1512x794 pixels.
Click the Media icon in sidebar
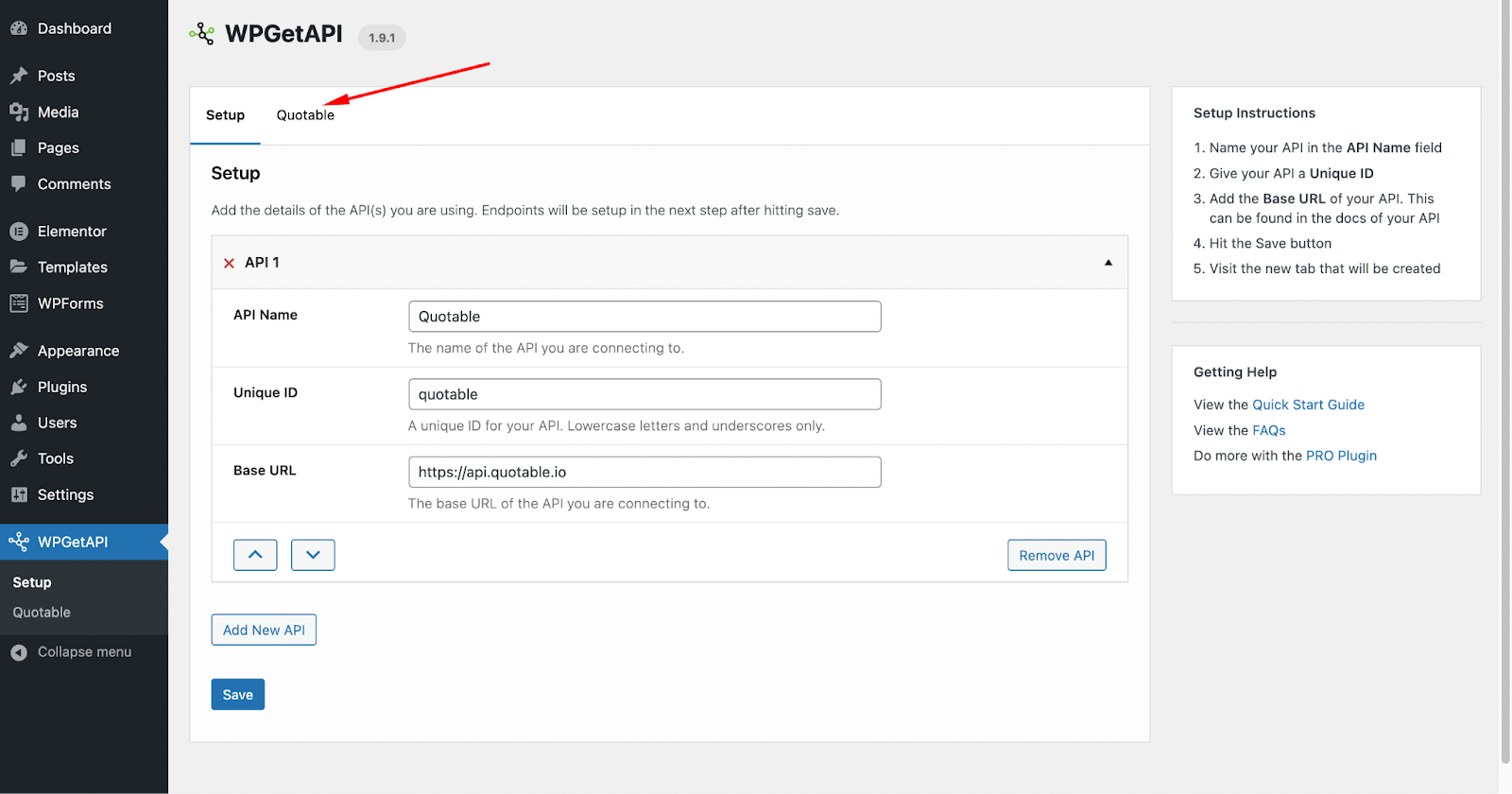pos(19,112)
